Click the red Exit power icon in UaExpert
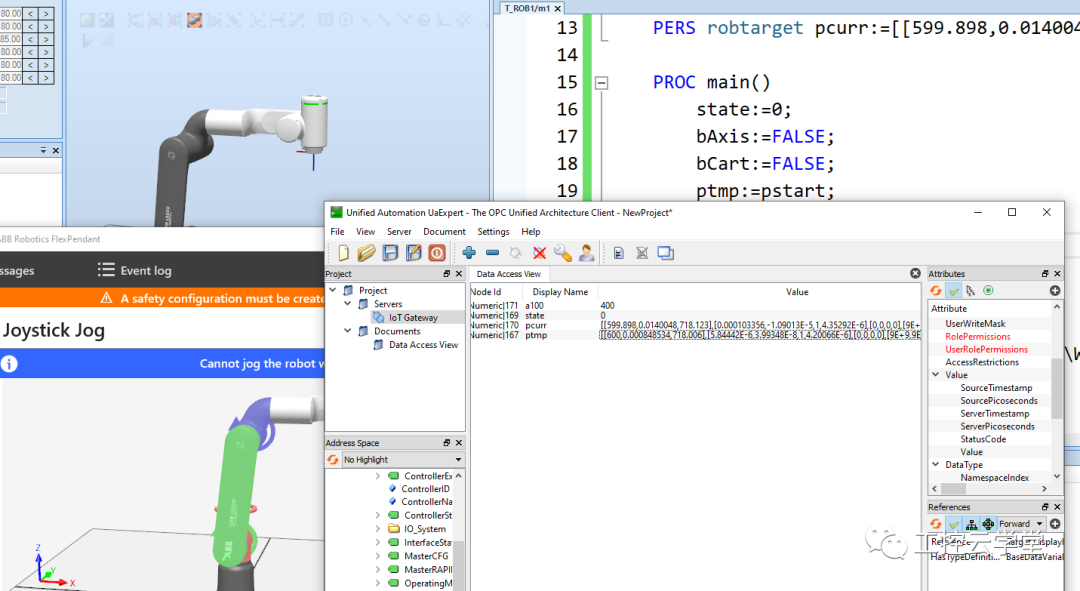The height and width of the screenshot is (591, 1080). click(x=437, y=253)
